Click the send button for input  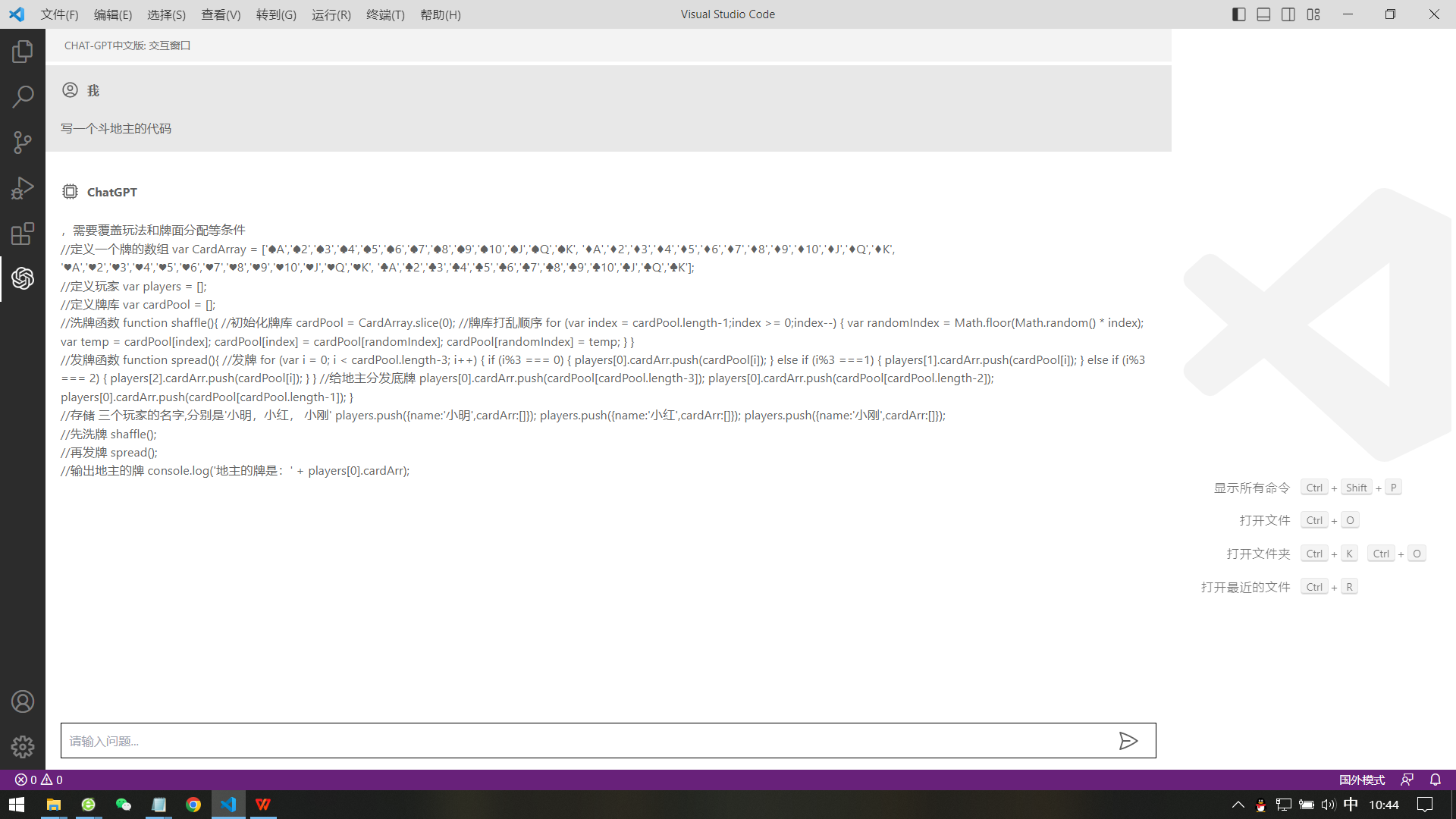(1128, 740)
